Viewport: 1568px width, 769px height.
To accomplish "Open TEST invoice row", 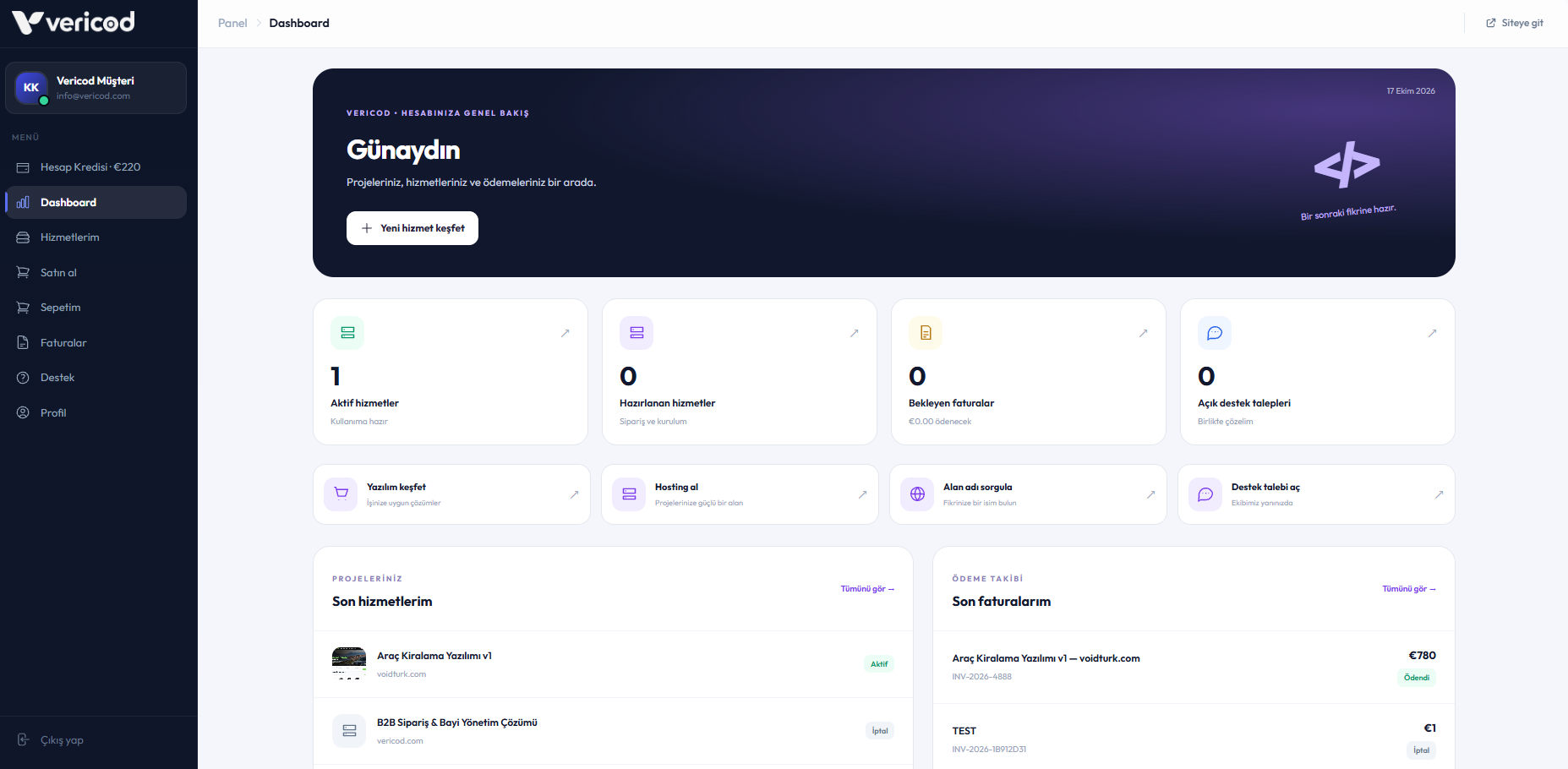I will click(x=1194, y=739).
